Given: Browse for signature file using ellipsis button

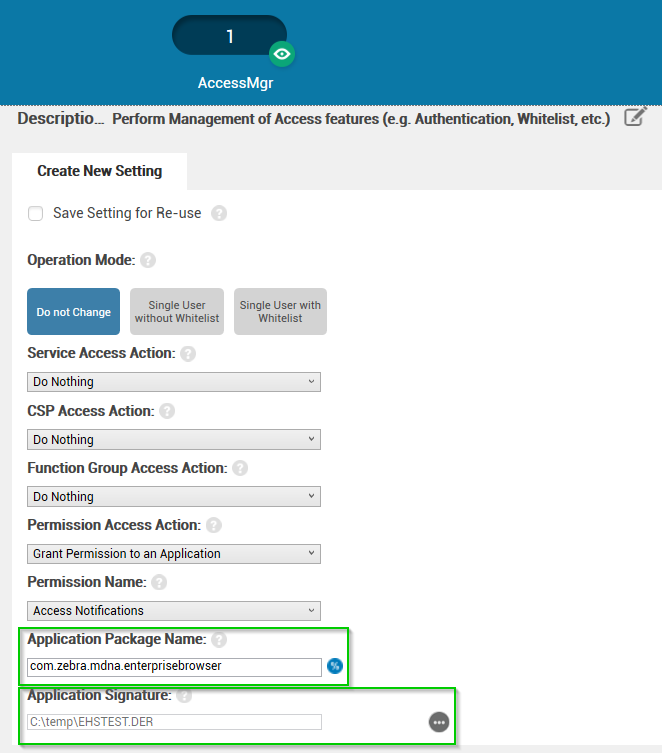Looking at the screenshot, I should coord(439,722).
